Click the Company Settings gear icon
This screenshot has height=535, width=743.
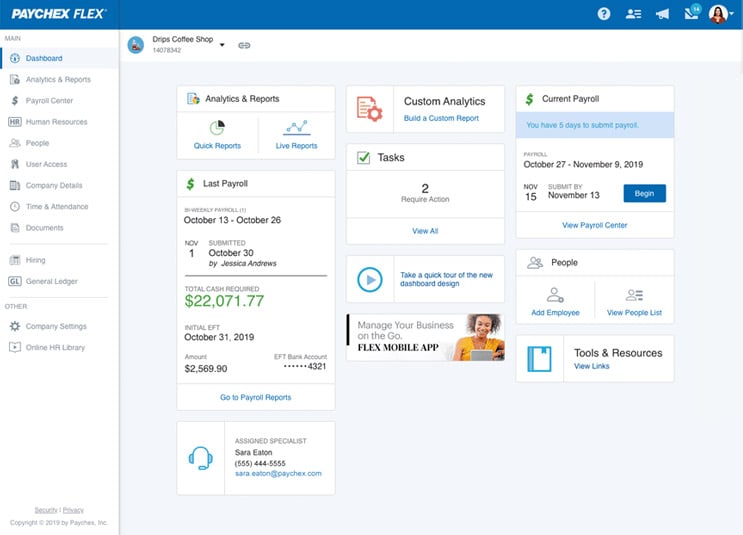pyautogui.click(x=15, y=326)
